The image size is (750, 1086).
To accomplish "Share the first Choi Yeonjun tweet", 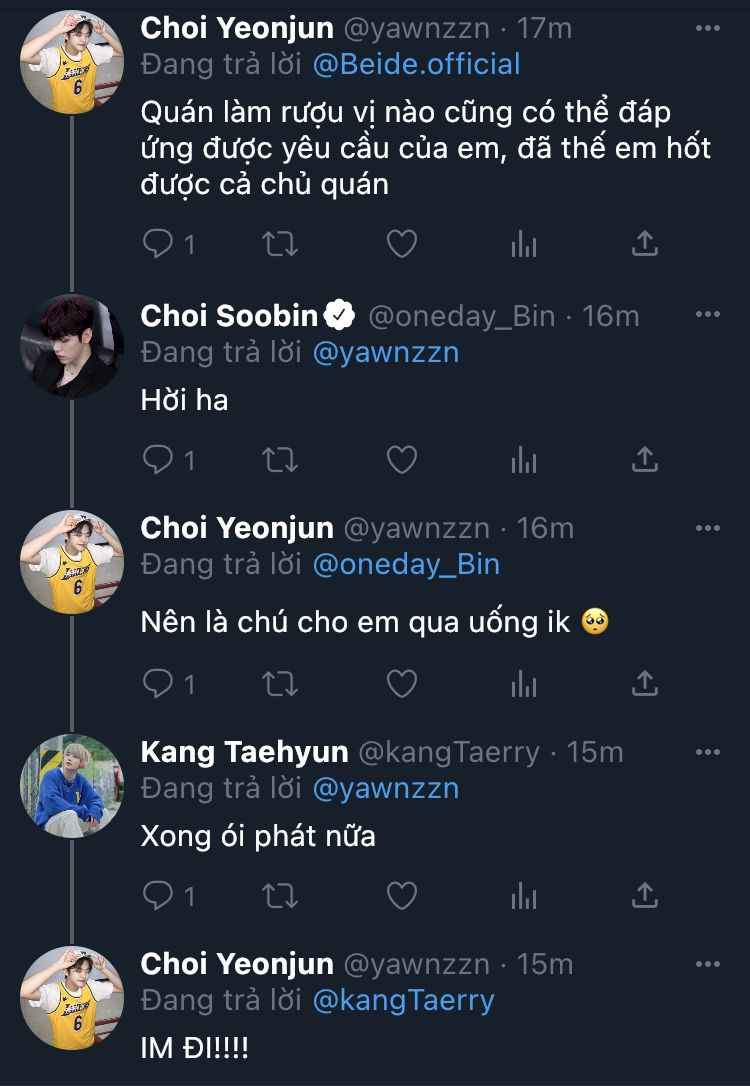I will point(645,243).
